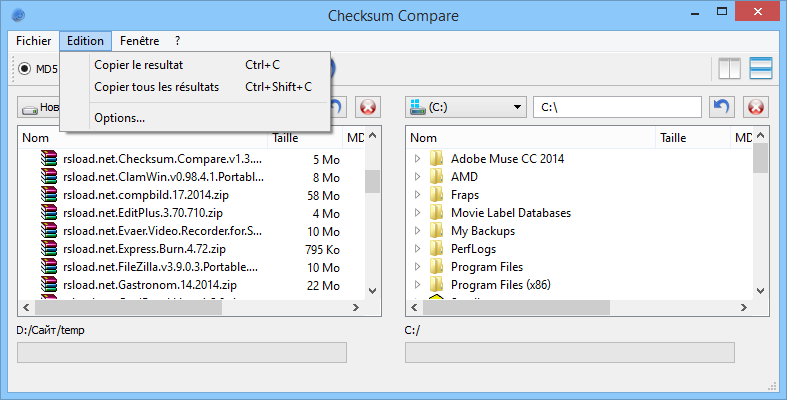Image resolution: width=787 pixels, height=400 pixels.
Task: Select rsload.net.compbild.17.2014.zip file name
Action: [x=146, y=195]
